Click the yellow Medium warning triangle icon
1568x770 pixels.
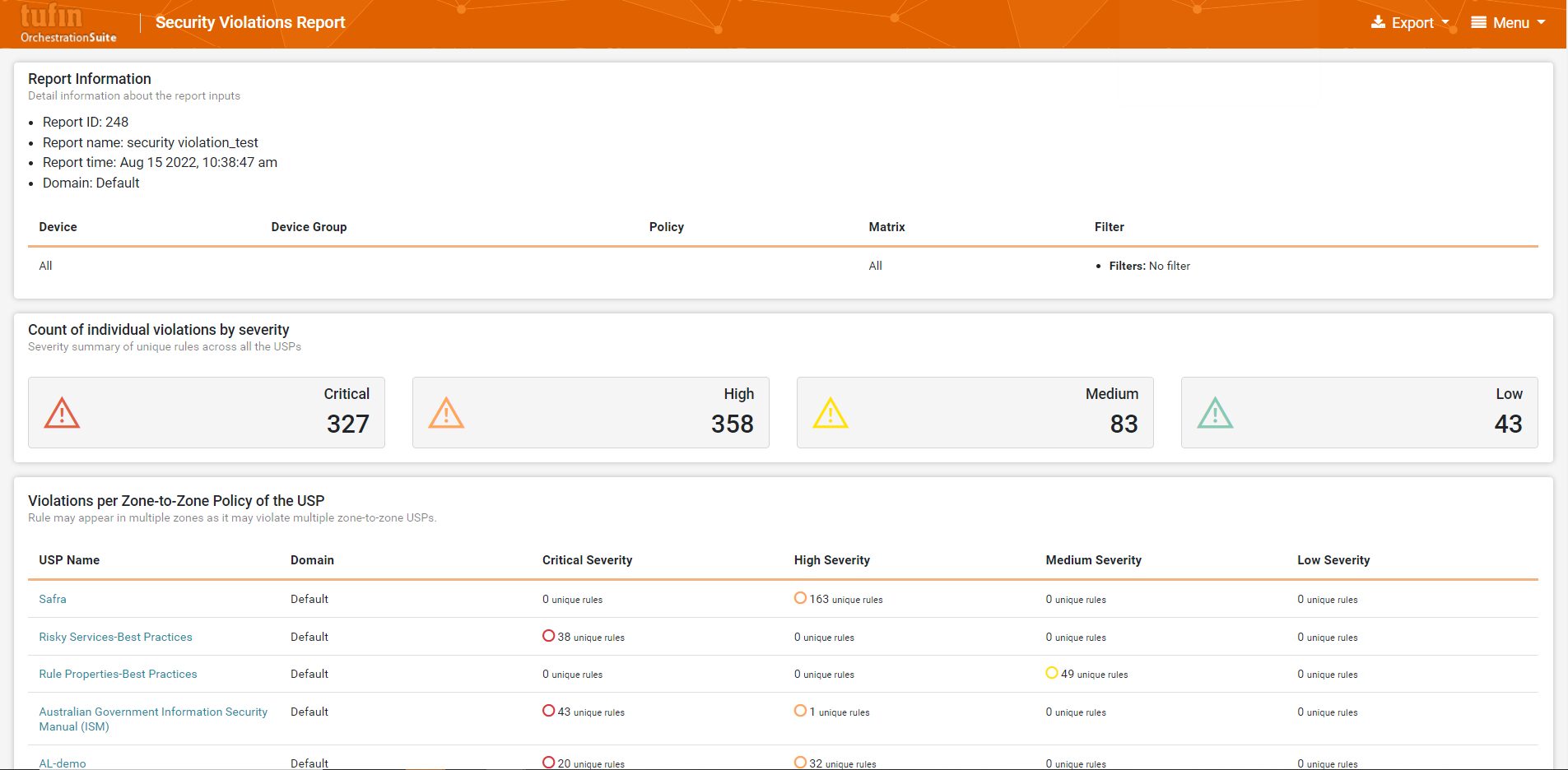[831, 413]
